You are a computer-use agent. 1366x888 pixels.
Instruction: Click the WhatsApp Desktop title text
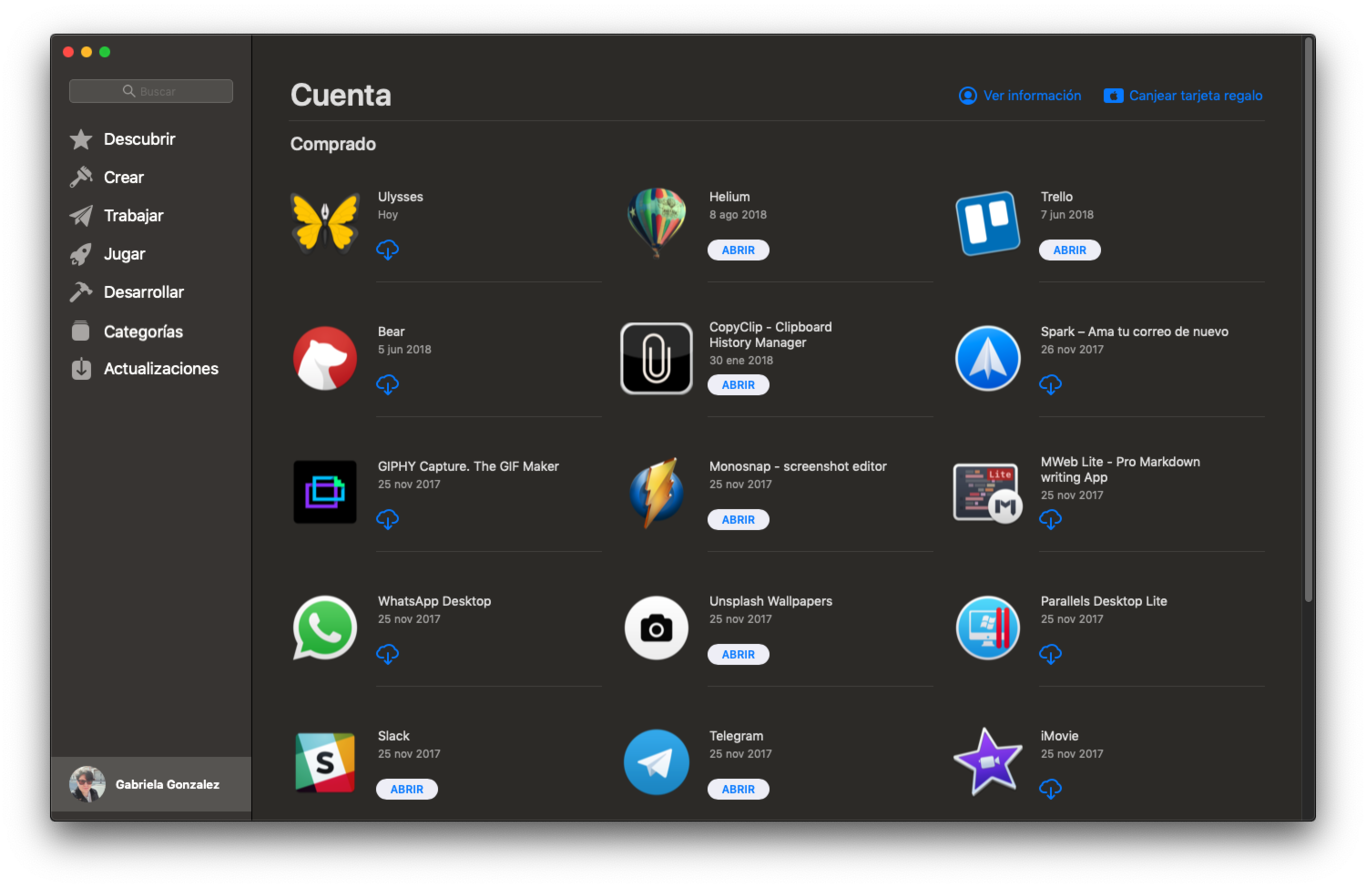434,601
